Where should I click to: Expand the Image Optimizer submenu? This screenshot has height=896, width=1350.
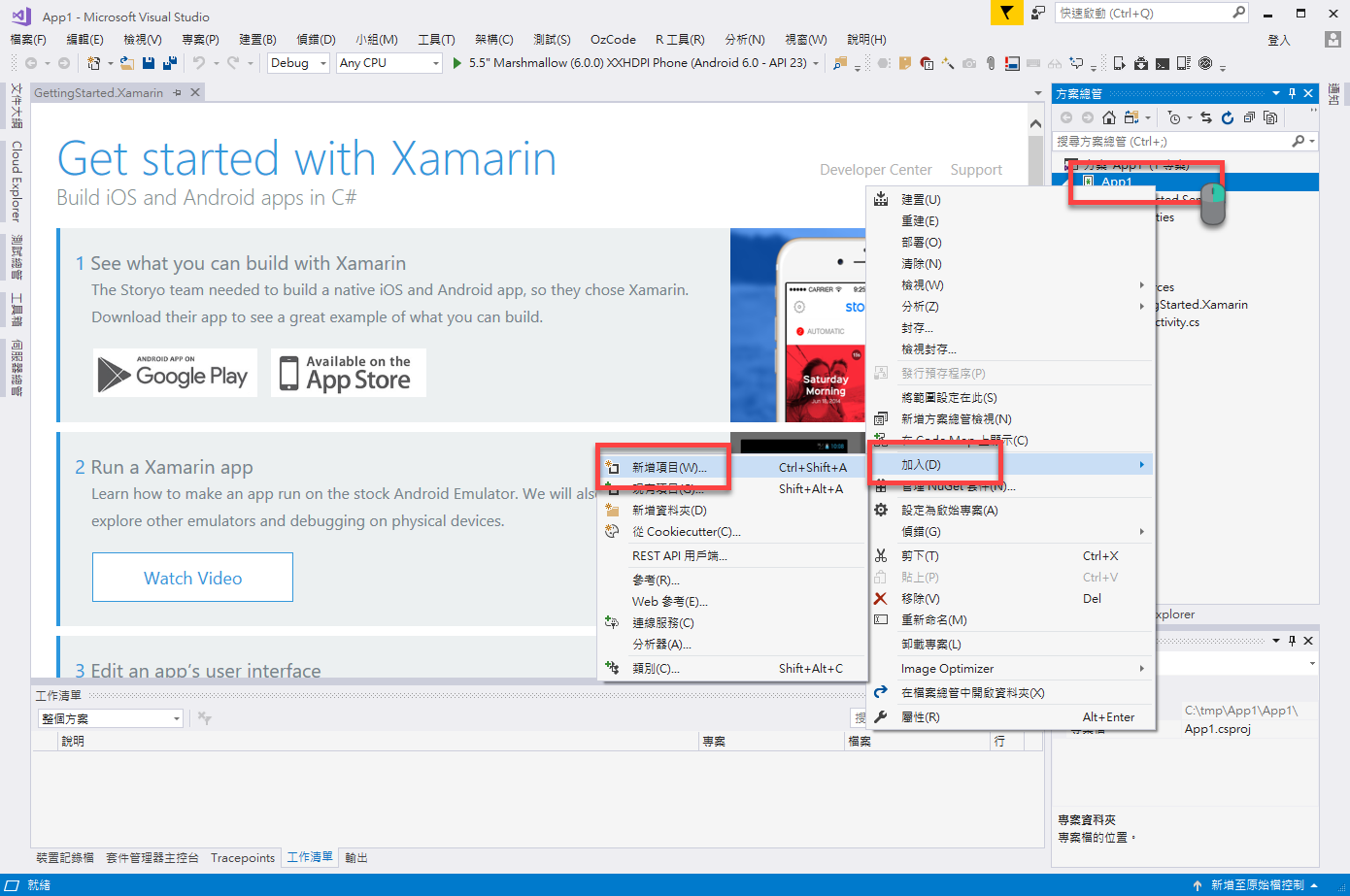tap(1010, 669)
